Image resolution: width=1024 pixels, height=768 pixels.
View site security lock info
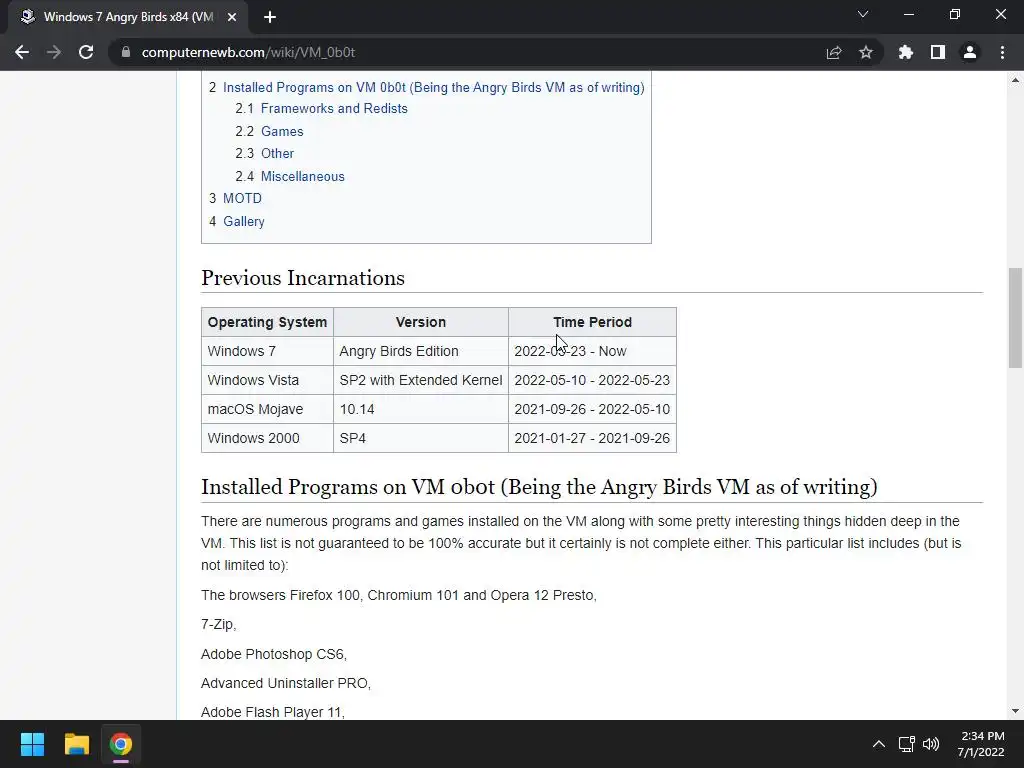(126, 52)
